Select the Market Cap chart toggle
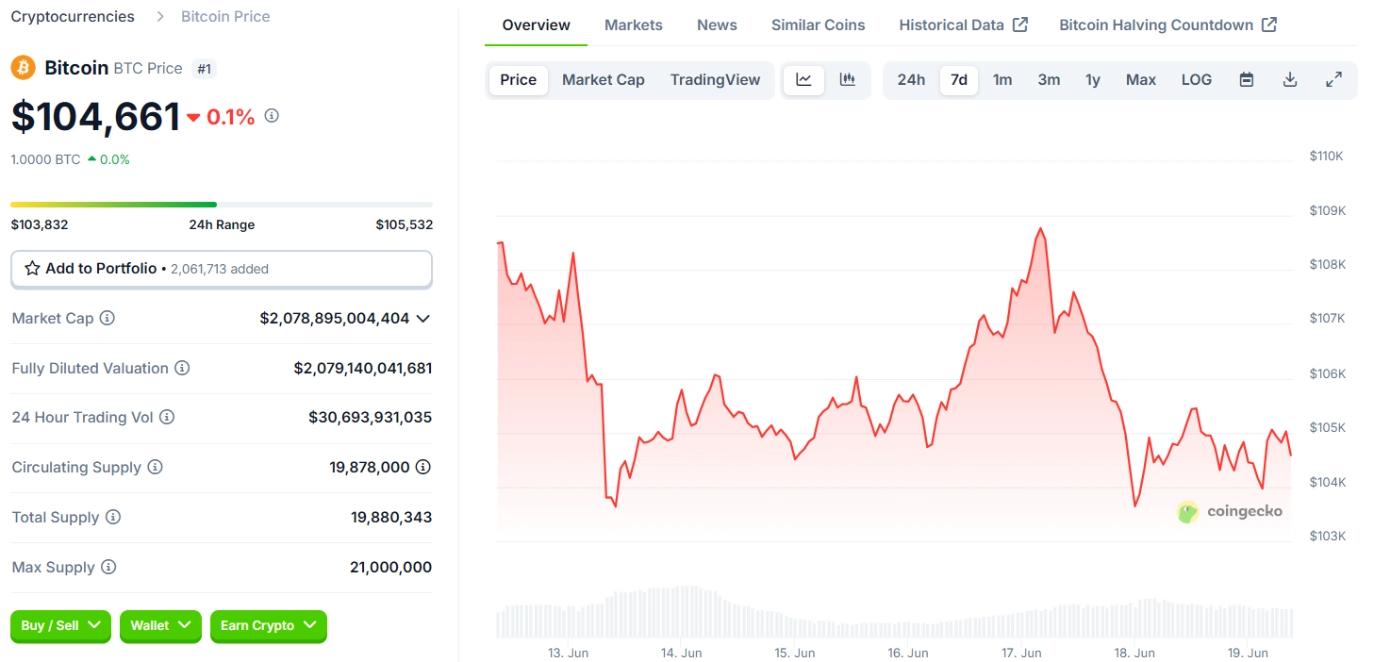Viewport: 1374px width, 662px height. (603, 80)
